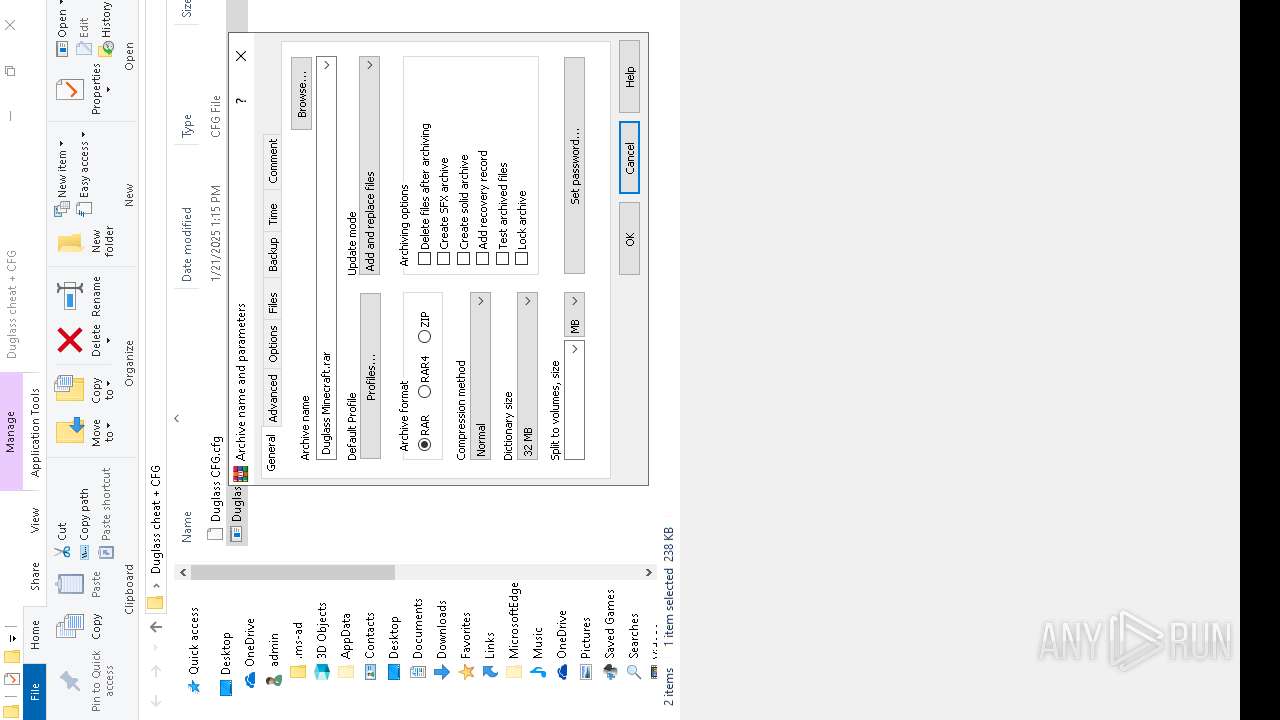The image size is (1280, 720).
Task: Open Properties via the checkmark icon
Action: tap(70, 90)
